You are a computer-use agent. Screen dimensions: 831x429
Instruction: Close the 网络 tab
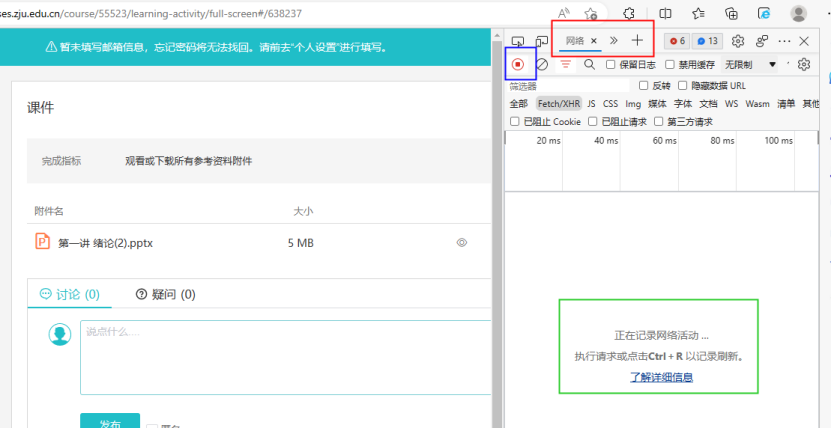[x=594, y=40]
